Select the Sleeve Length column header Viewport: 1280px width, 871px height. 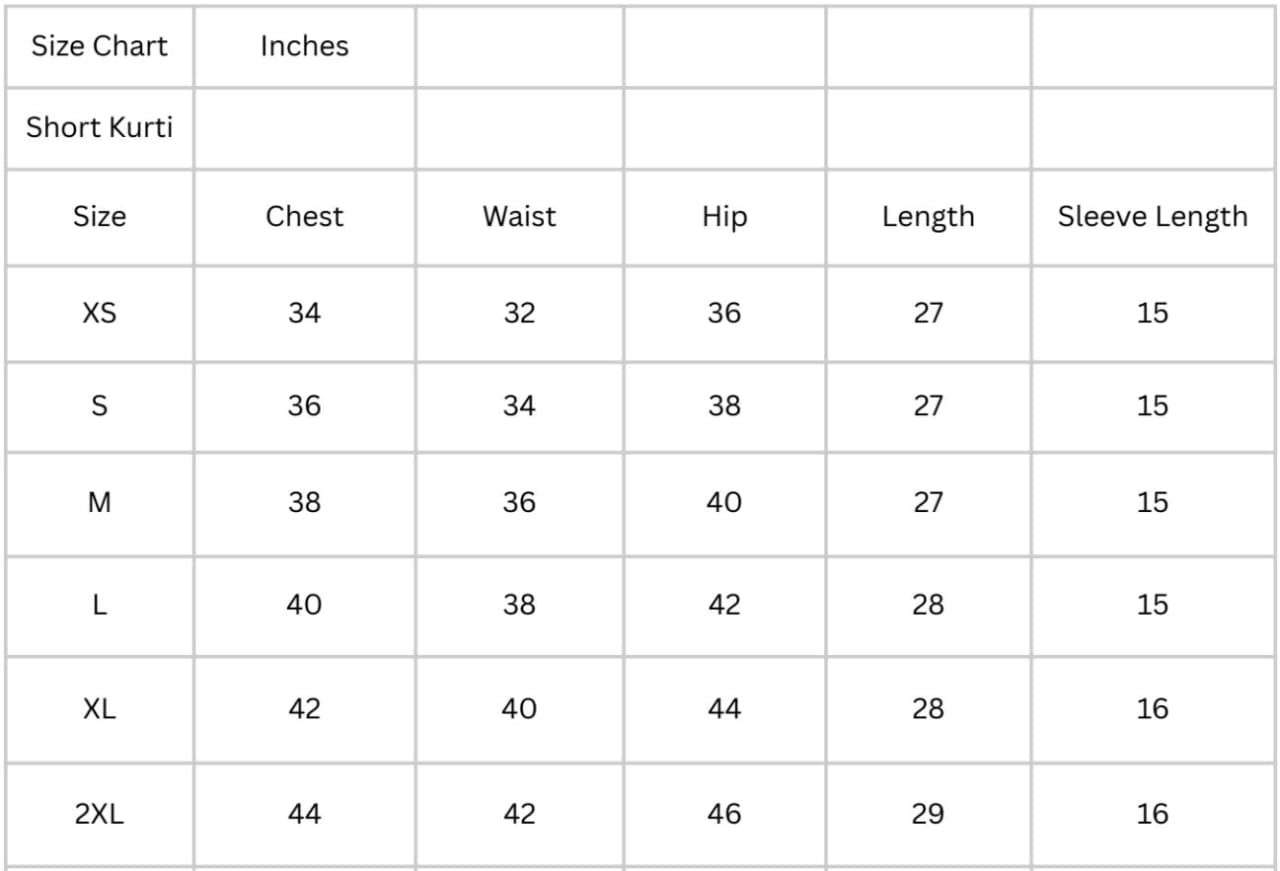pos(1152,216)
